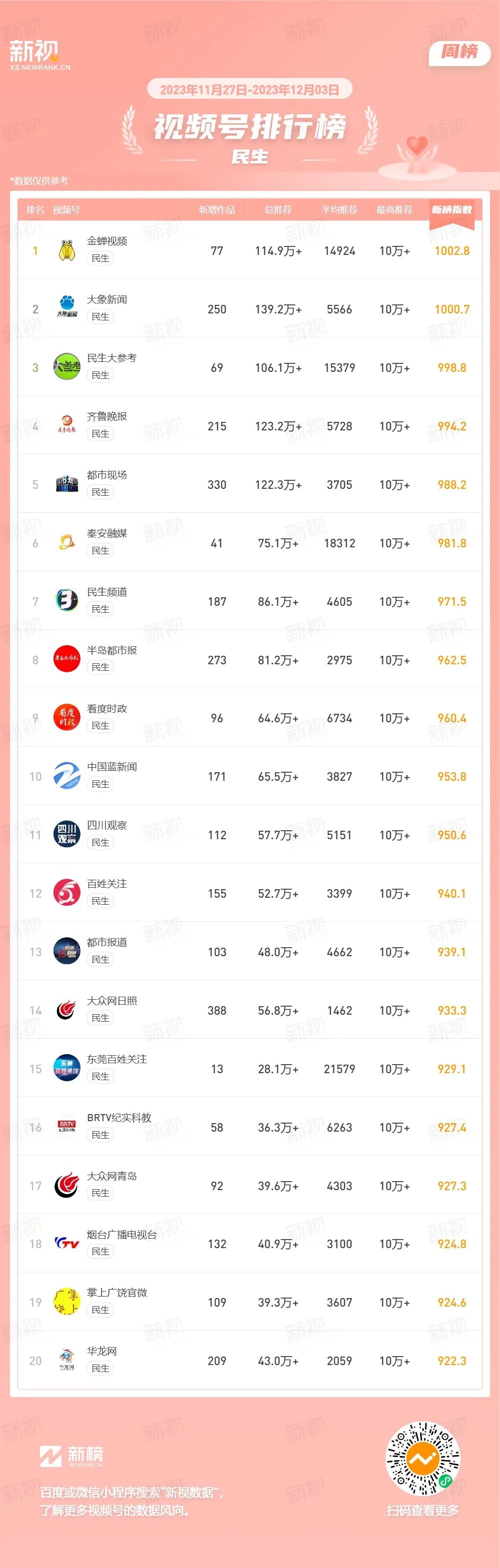Click the 大象新闻 blue elephant avatar
500x1568 pixels.
pyautogui.click(x=67, y=308)
